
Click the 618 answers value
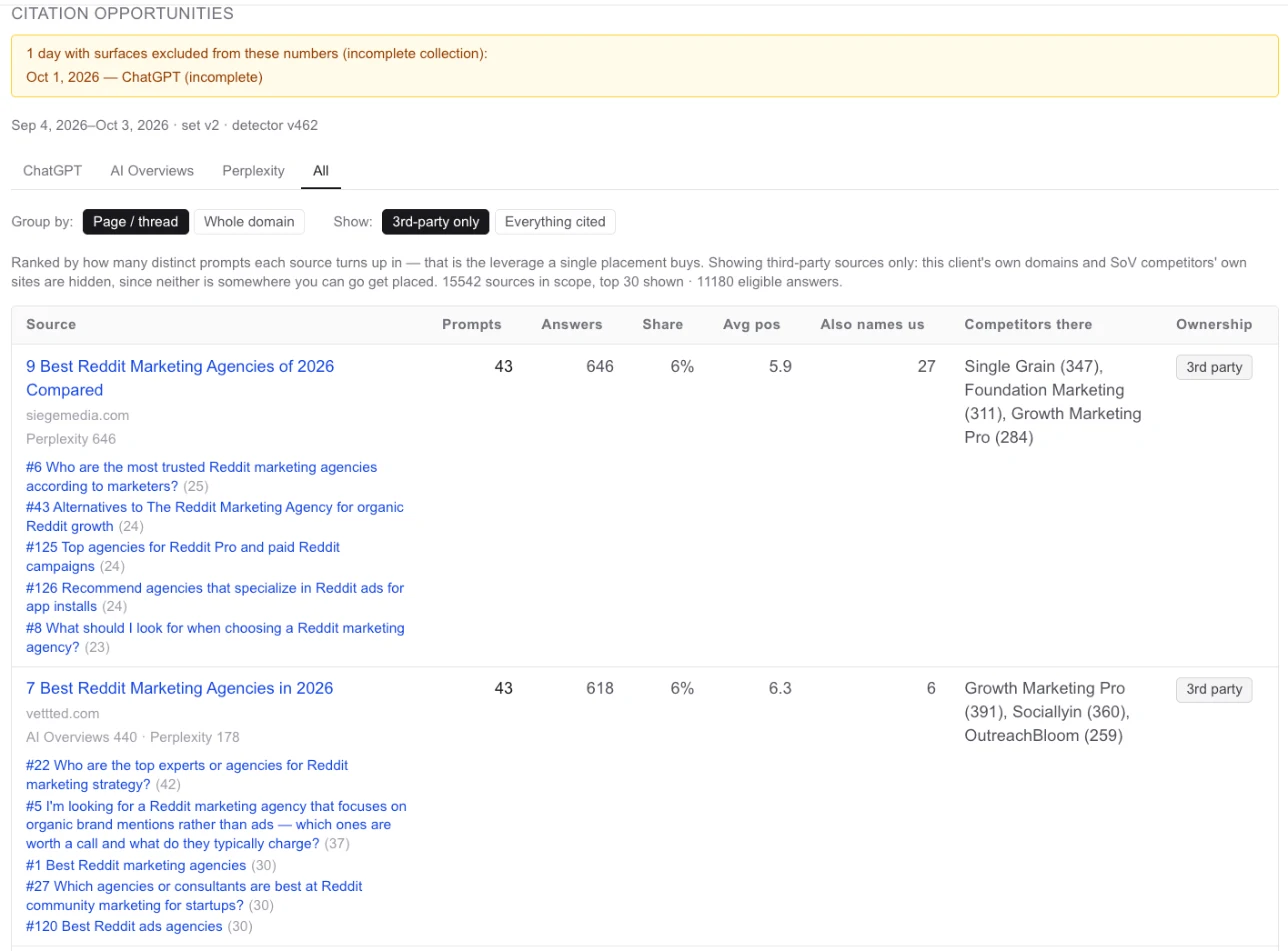click(600, 688)
